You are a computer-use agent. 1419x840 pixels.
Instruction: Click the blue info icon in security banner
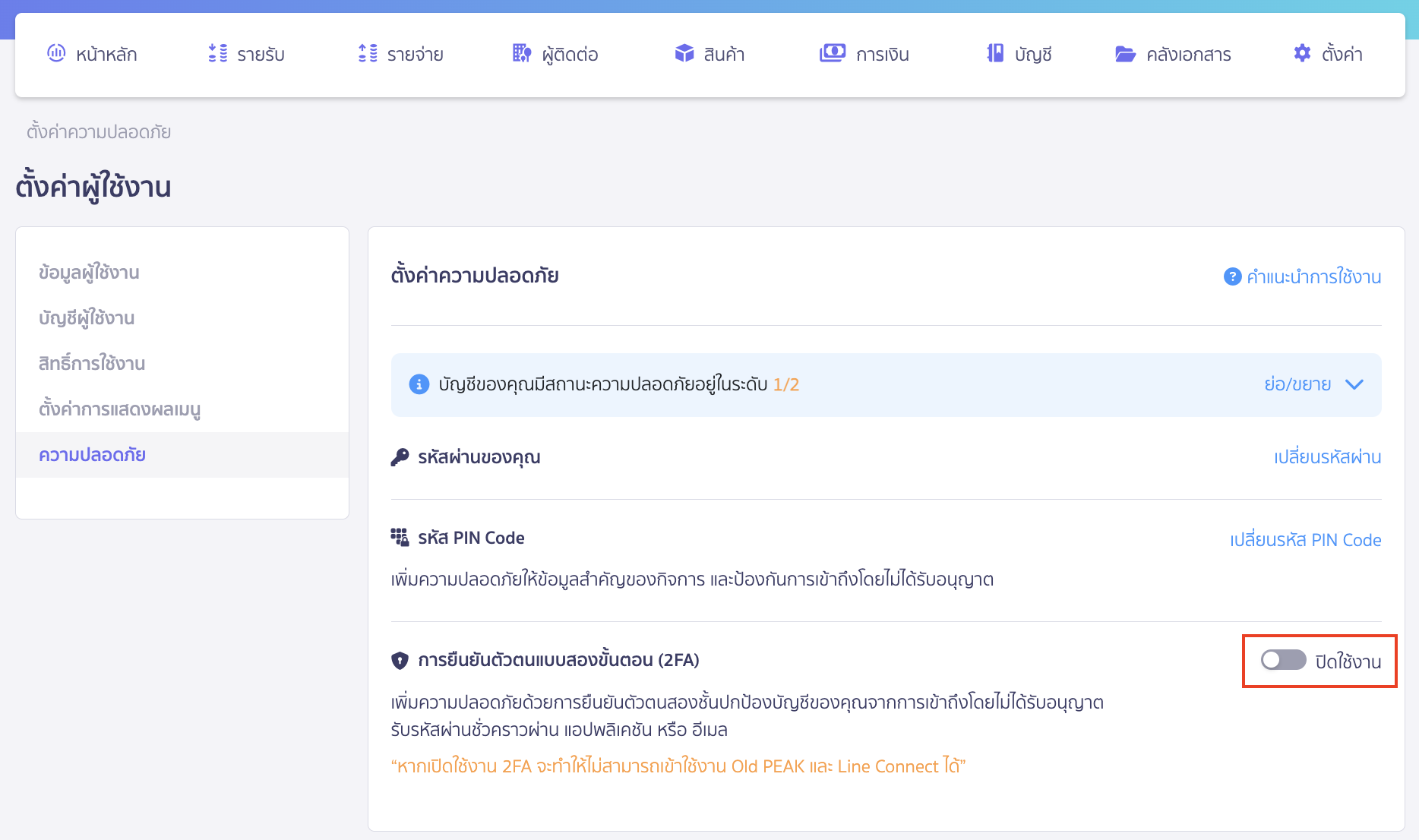[419, 385]
